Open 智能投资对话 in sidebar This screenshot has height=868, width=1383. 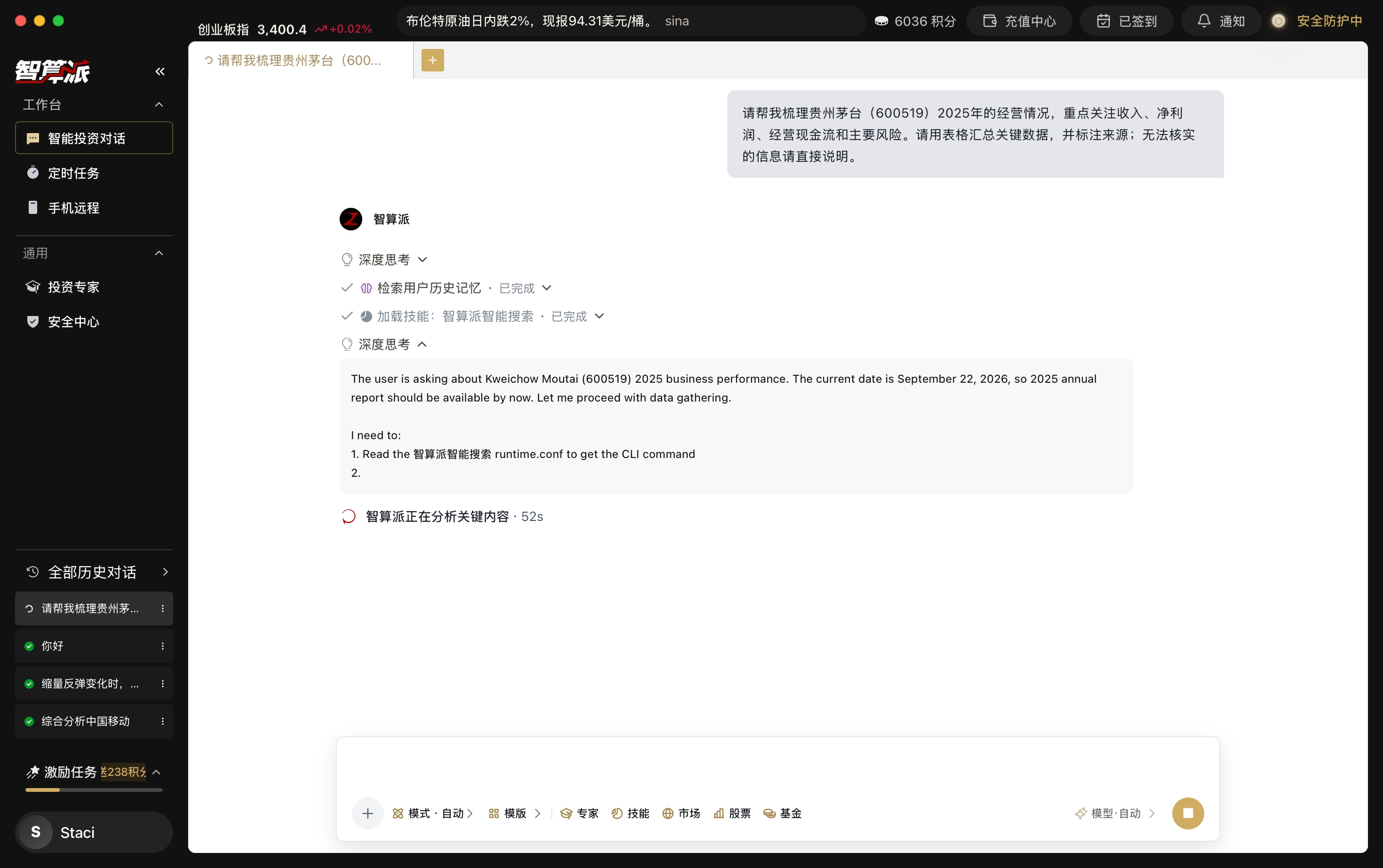[x=94, y=138]
